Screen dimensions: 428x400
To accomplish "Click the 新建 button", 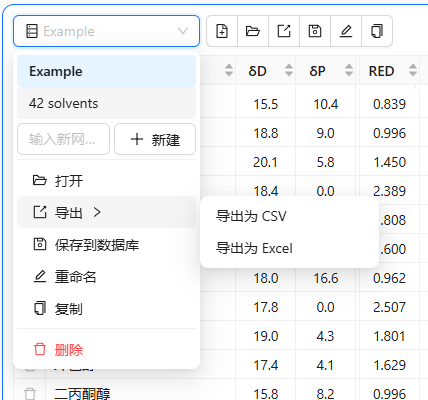I will coord(155,139).
